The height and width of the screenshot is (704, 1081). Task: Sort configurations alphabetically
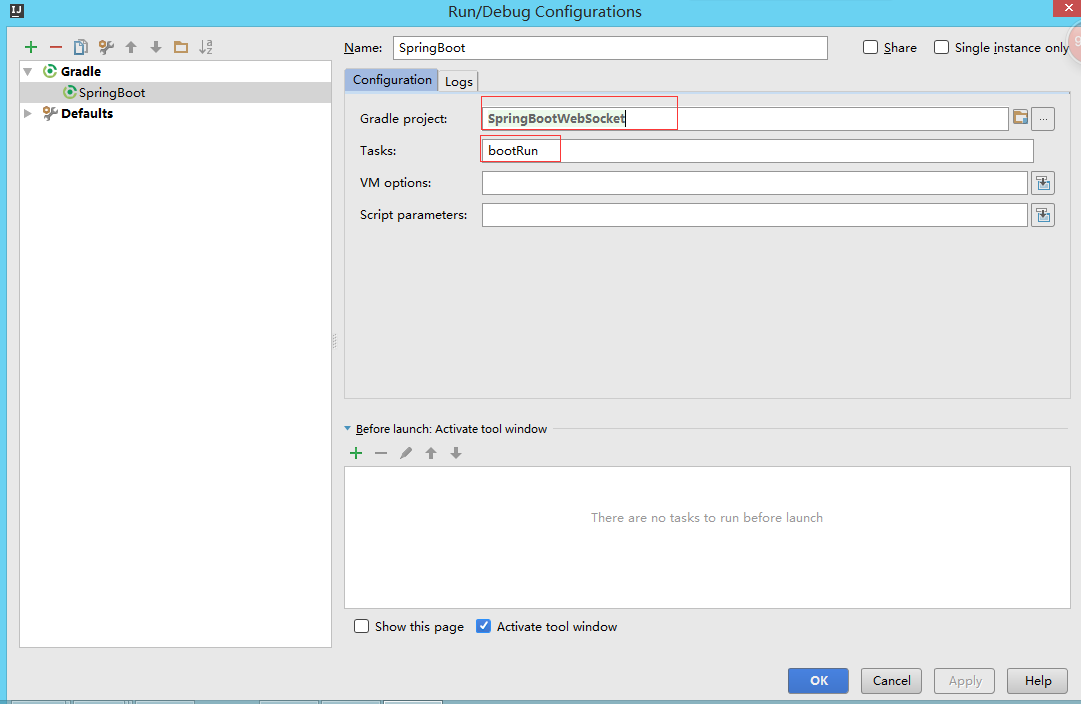coord(205,47)
